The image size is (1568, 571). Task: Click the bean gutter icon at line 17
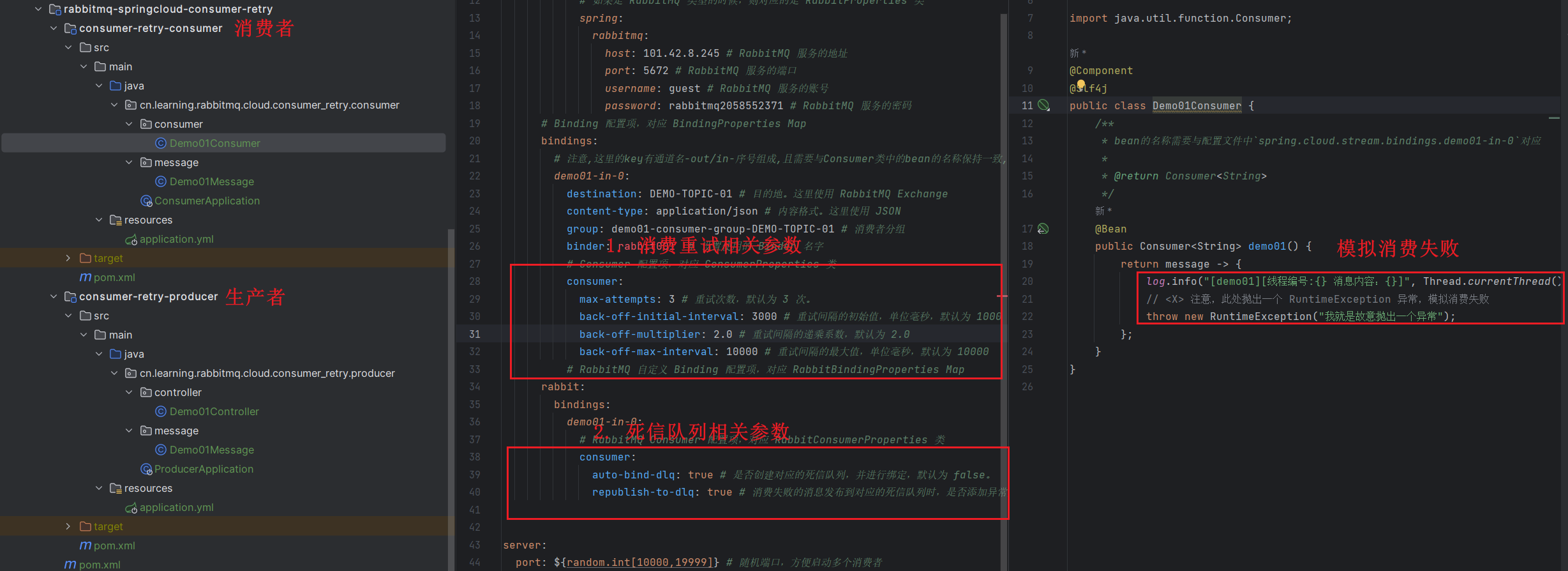[1043, 229]
